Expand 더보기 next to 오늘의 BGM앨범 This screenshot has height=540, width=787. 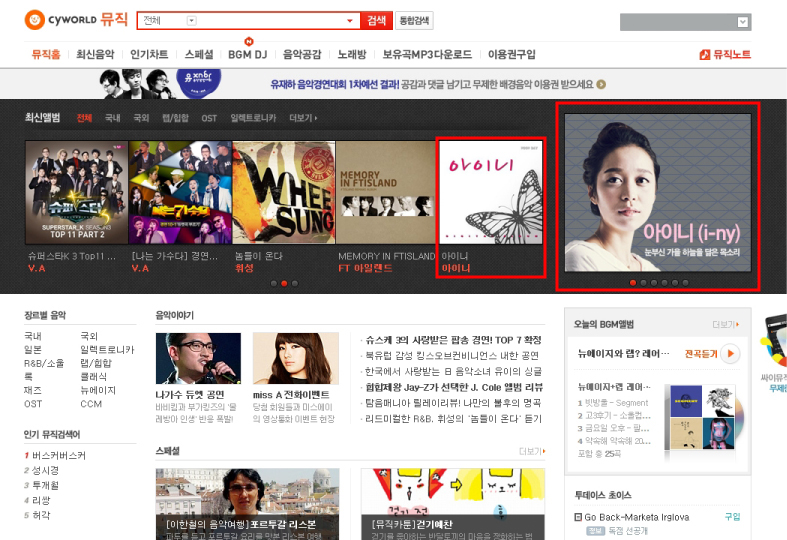726,325
